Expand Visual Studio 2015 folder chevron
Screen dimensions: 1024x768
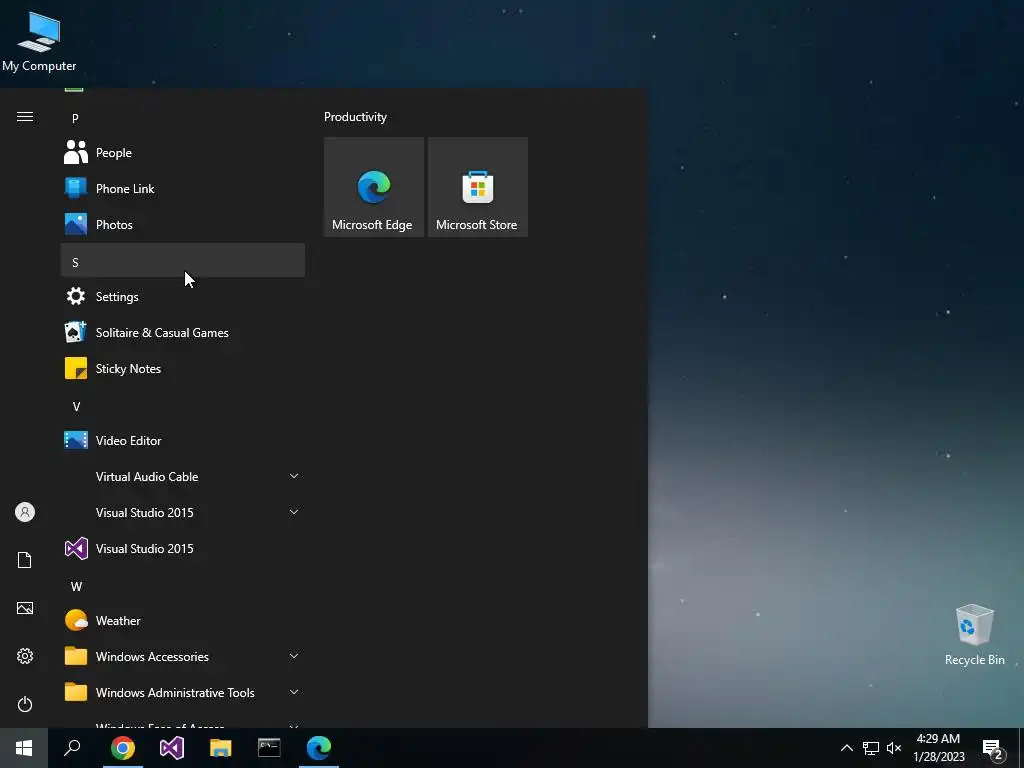pos(294,512)
